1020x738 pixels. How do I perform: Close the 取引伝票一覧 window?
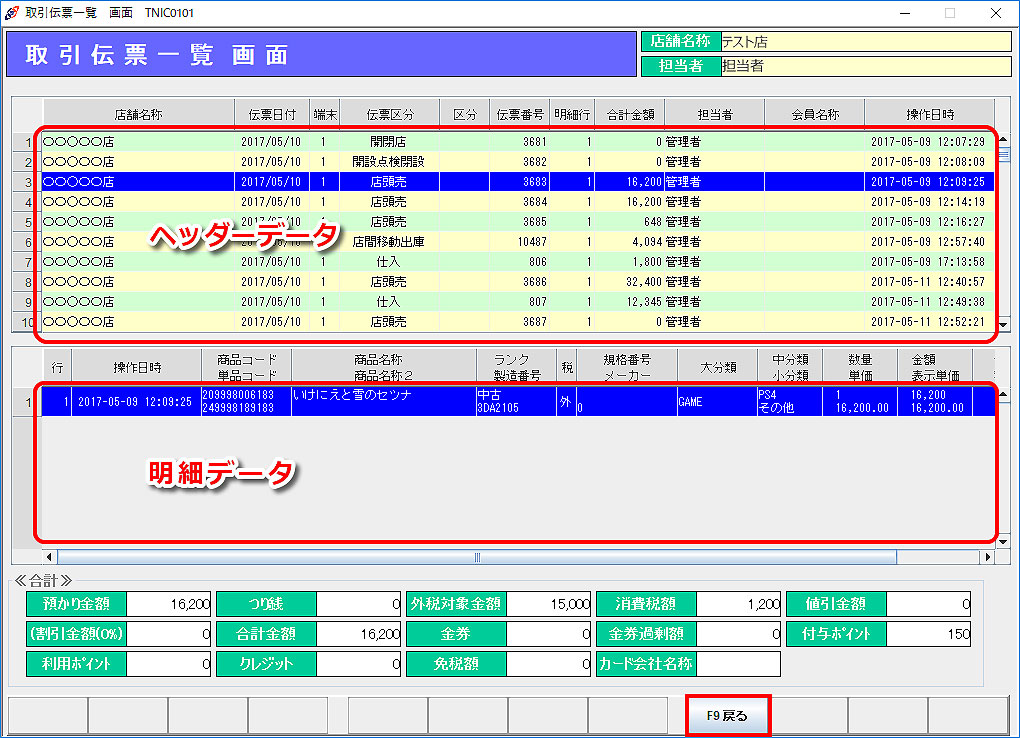tap(995, 13)
